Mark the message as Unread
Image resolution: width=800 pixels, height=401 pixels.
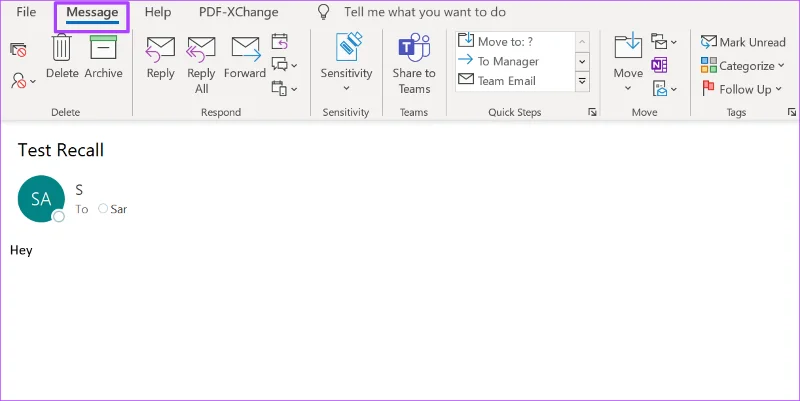(x=743, y=42)
